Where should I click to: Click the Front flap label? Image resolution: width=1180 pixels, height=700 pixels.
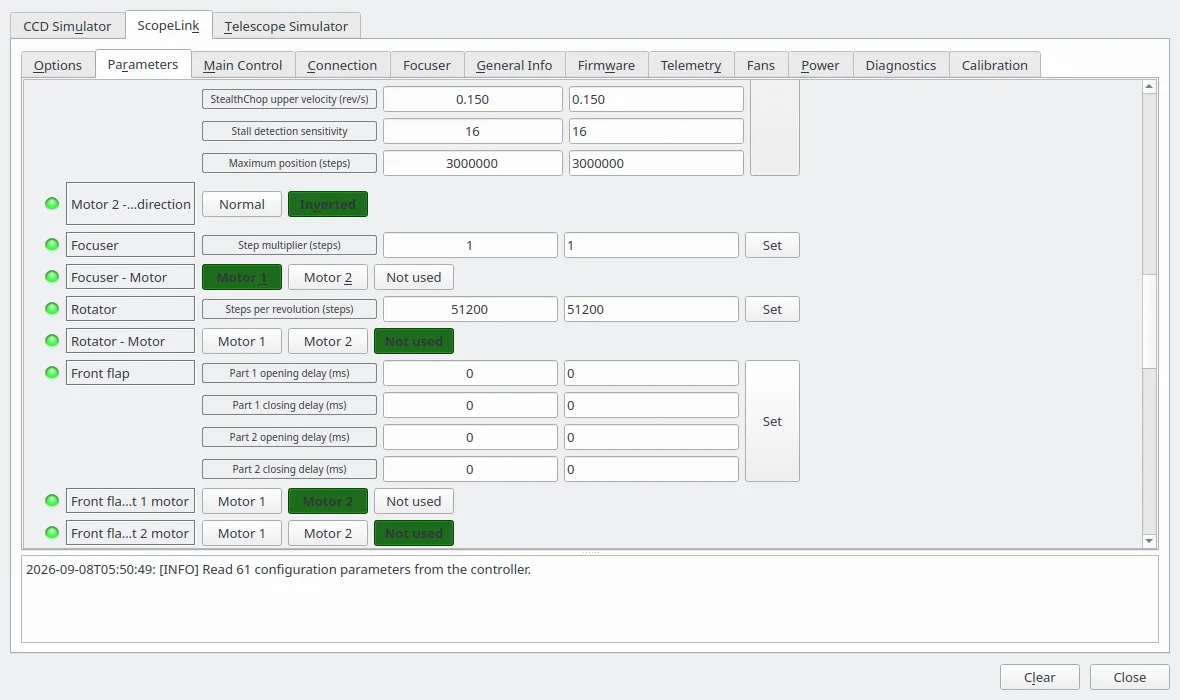[130, 373]
